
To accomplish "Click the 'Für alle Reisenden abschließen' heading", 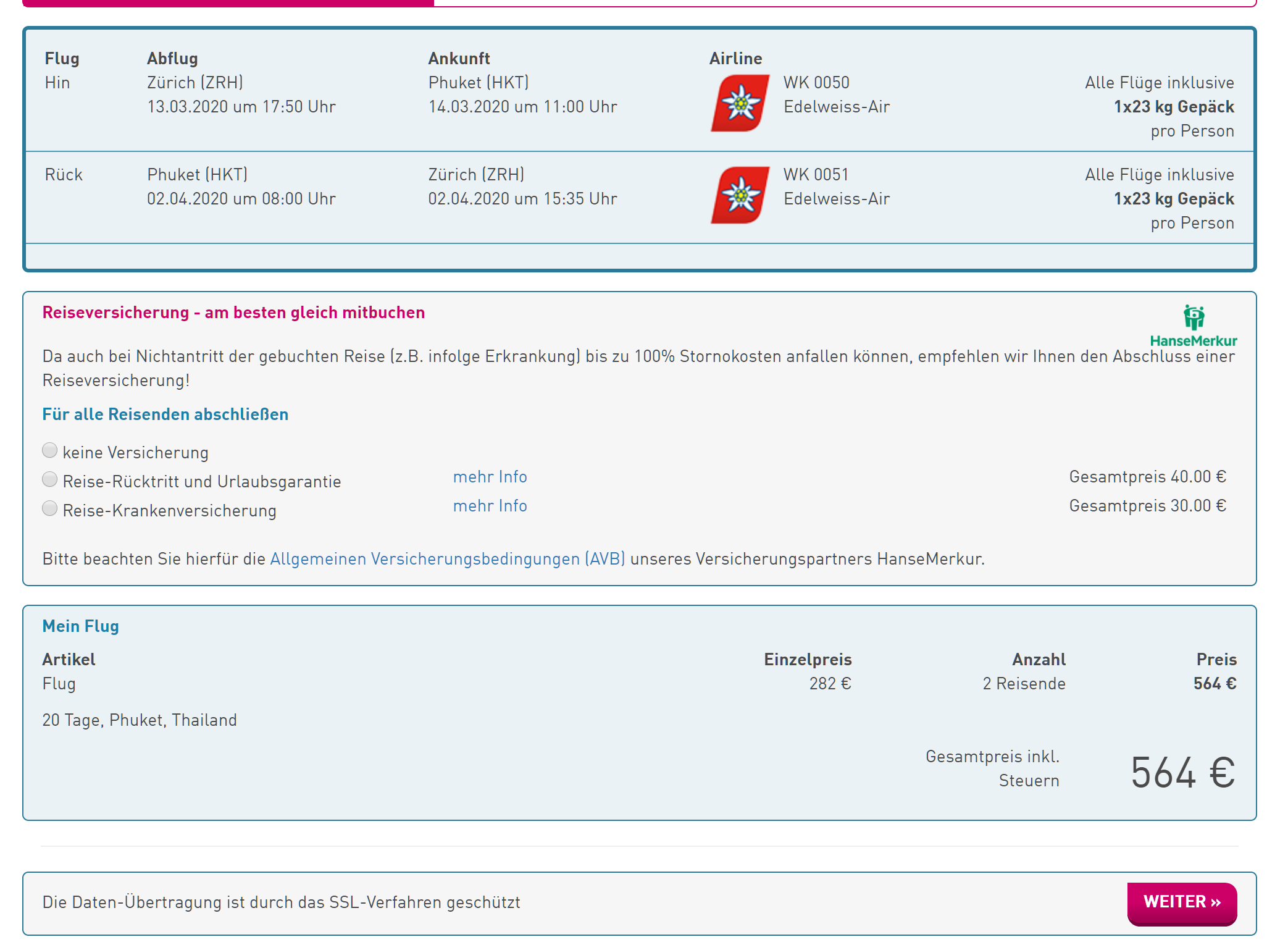I will (x=165, y=414).
